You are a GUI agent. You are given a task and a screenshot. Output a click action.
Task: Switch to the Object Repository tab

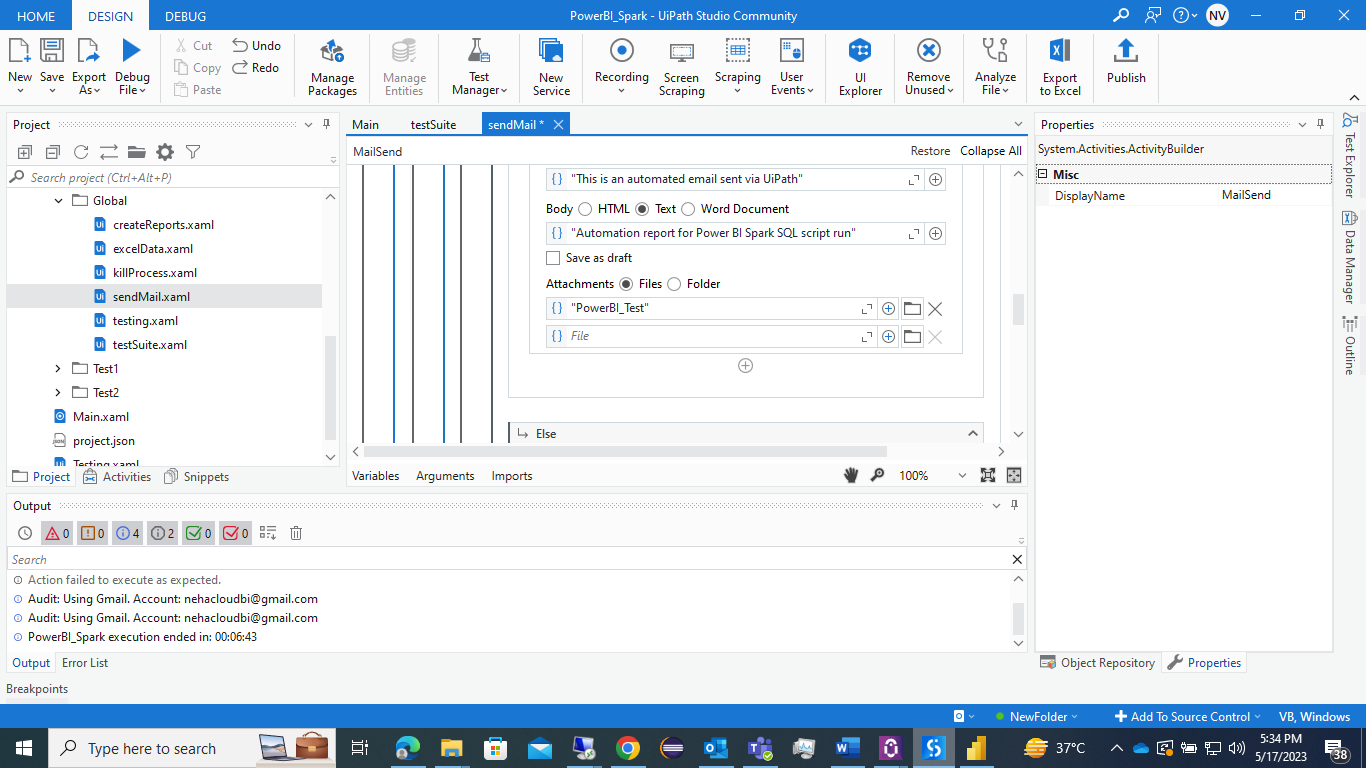[x=1098, y=663]
